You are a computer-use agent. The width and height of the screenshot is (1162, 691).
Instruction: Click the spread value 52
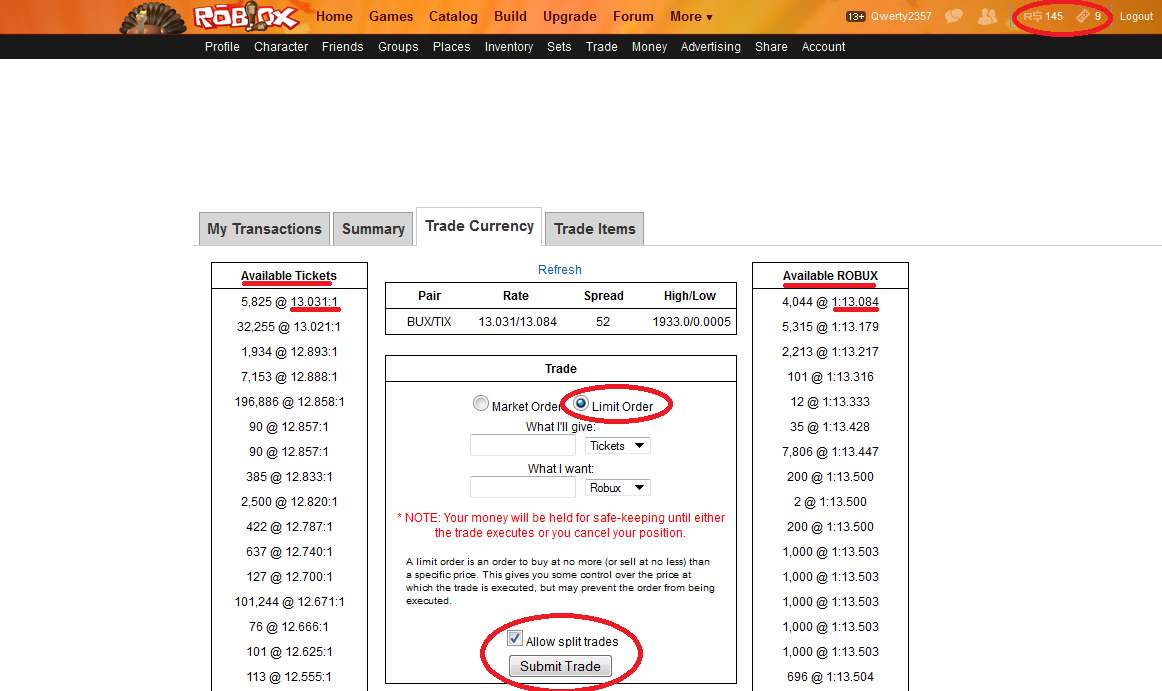[x=603, y=322]
